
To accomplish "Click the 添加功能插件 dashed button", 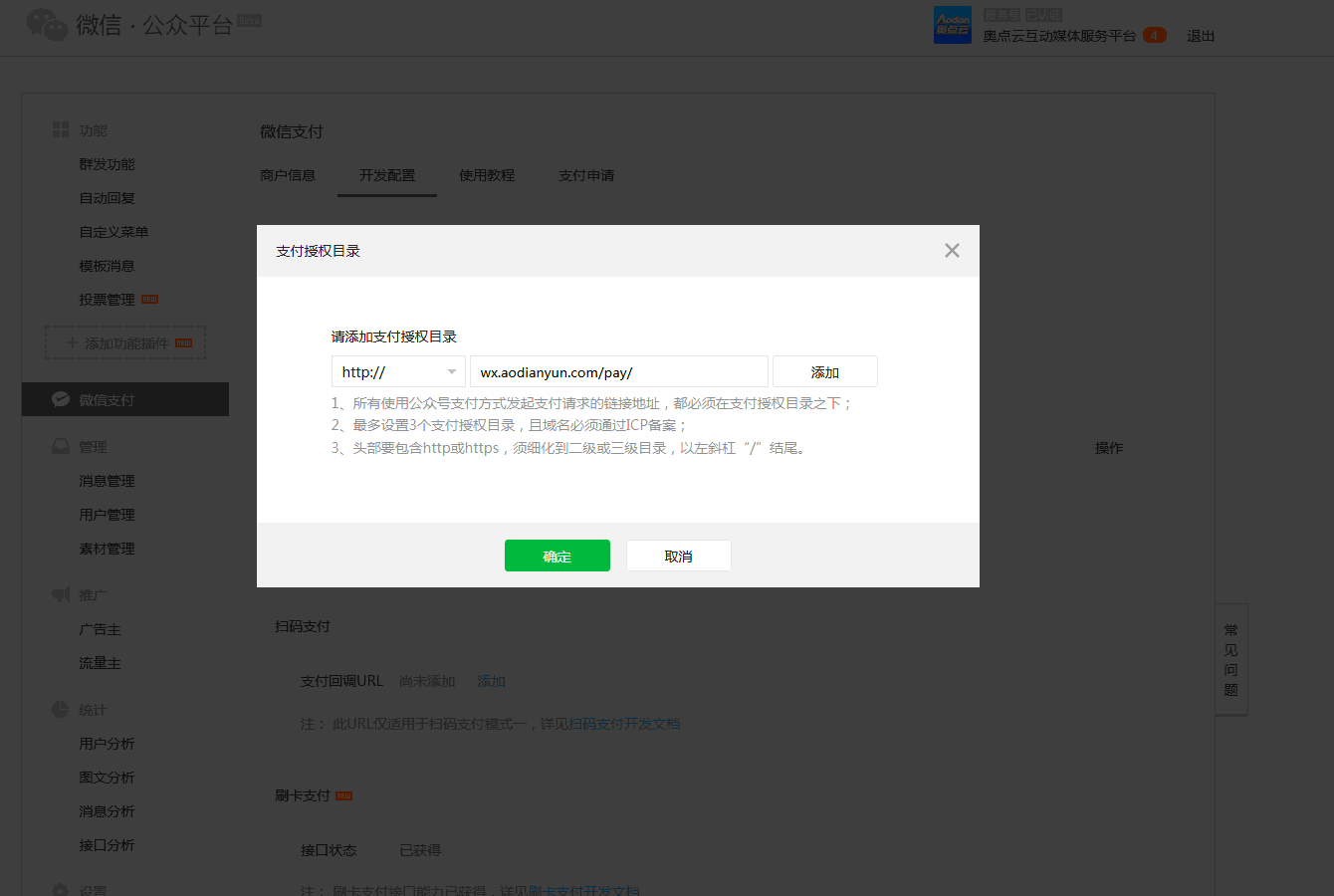I will coord(125,342).
